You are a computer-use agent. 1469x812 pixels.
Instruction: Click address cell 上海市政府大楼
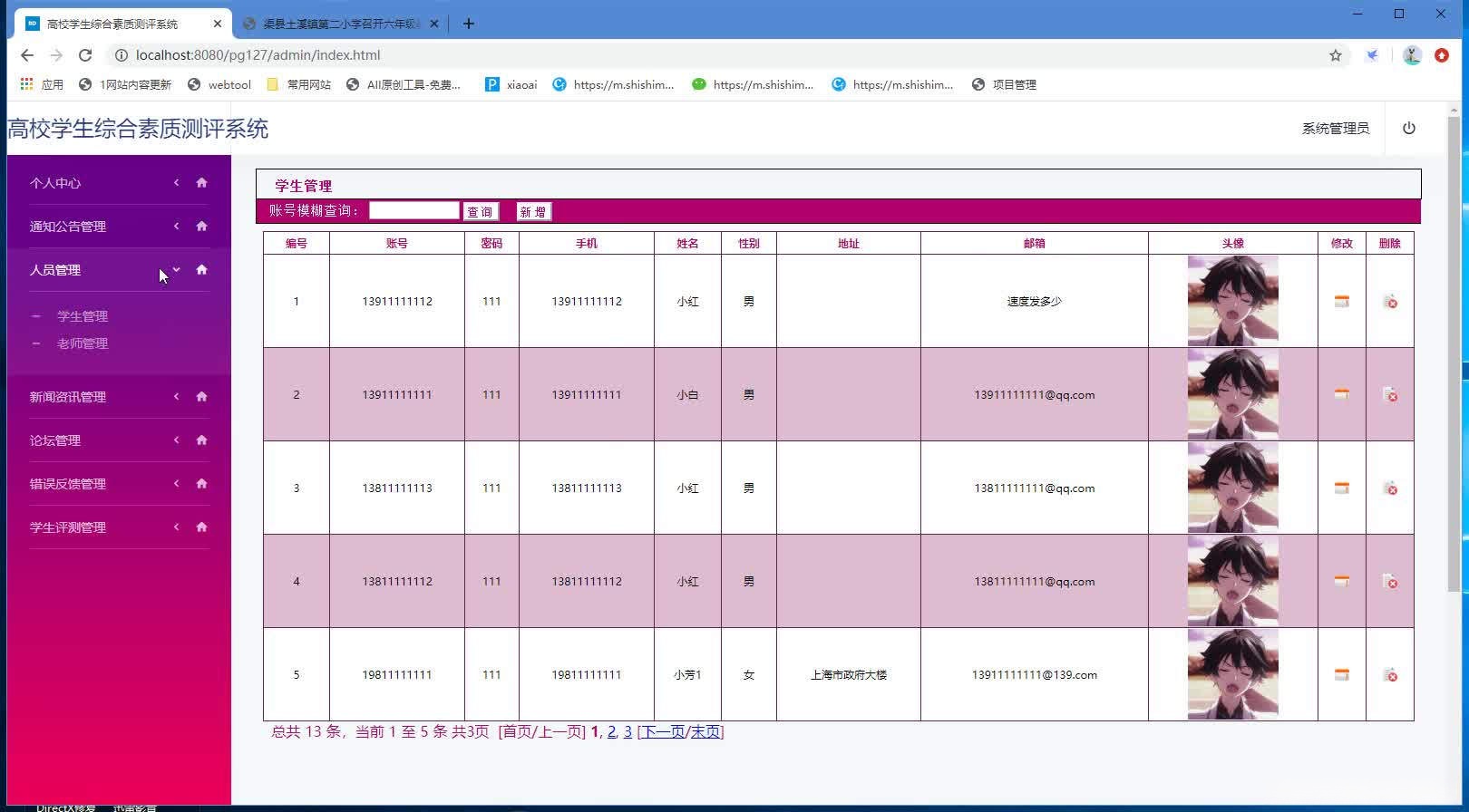tap(849, 675)
